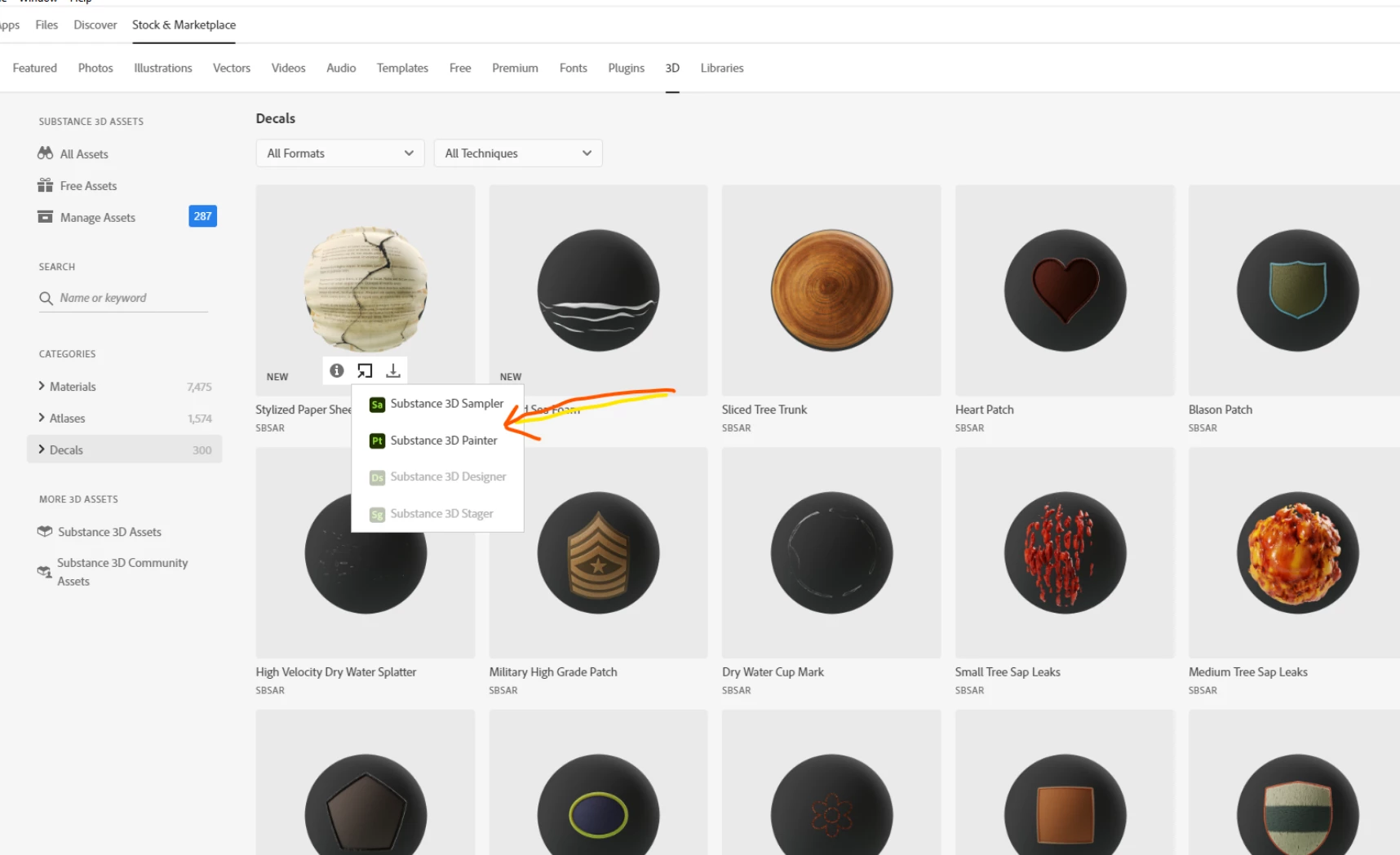The image size is (1400, 855).
Task: Click the Substance 3D Designer Ds icon
Action: point(377,477)
